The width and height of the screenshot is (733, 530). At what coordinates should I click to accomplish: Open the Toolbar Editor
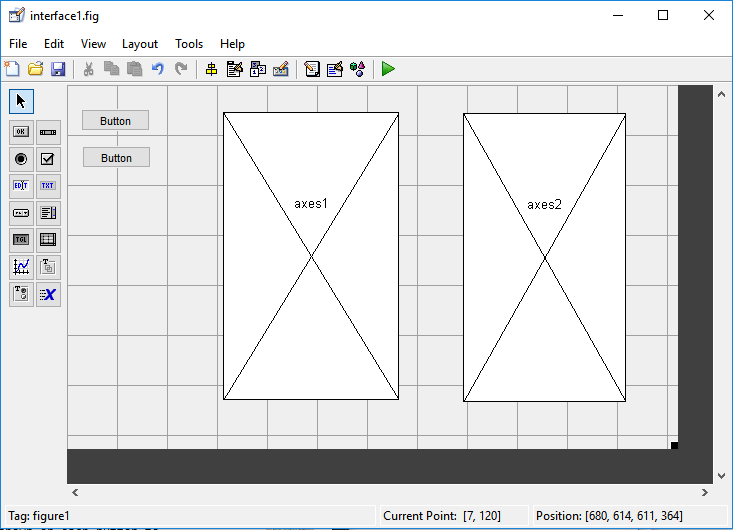(280, 69)
